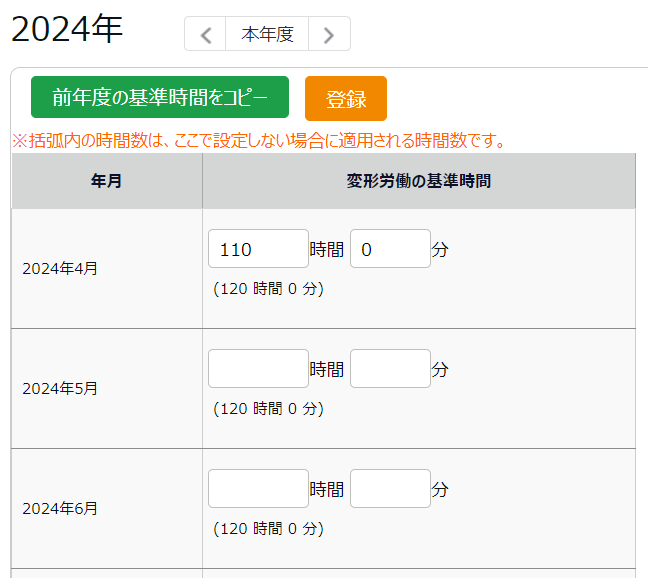The image size is (648, 578).
Task: Select the 2024年5月 row label
Action: (60, 389)
